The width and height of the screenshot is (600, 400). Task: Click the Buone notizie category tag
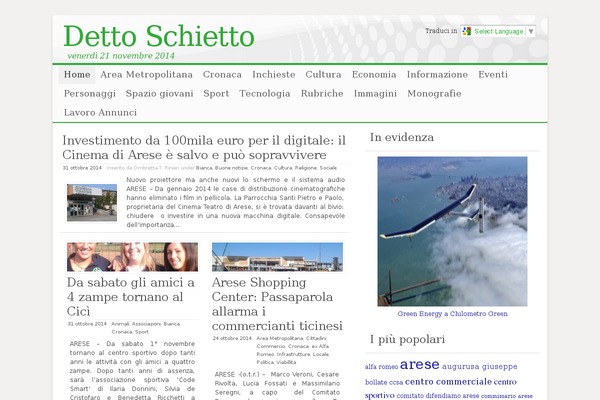[x=231, y=168]
